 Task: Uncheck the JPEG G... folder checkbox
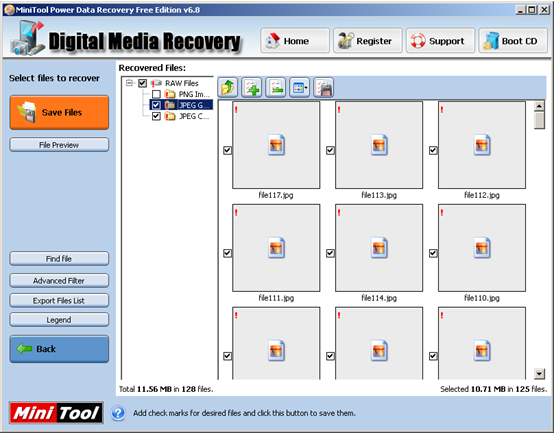tap(156, 105)
